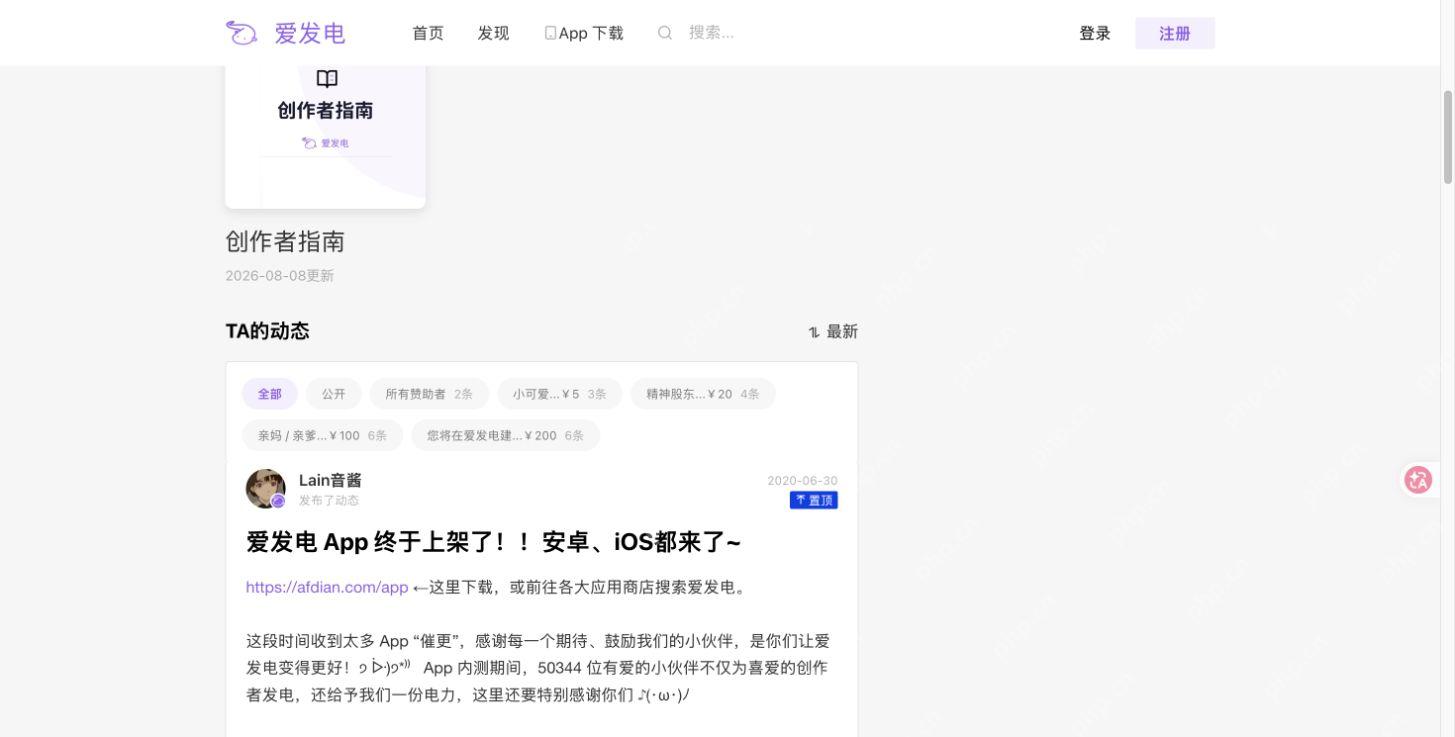Click the post date 2020-06-30
Screen dimensions: 1455x737
[x=802, y=481]
